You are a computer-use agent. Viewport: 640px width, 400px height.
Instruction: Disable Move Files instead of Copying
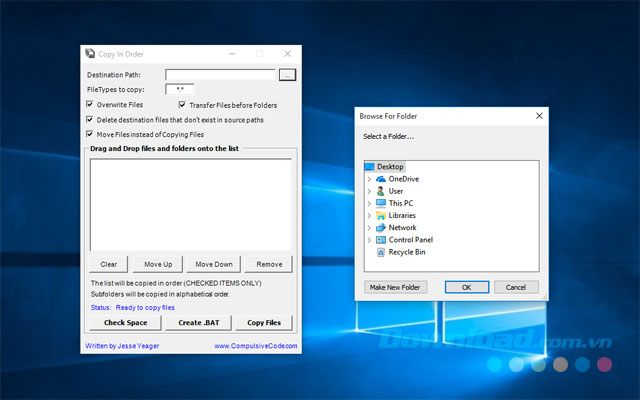tap(90, 134)
